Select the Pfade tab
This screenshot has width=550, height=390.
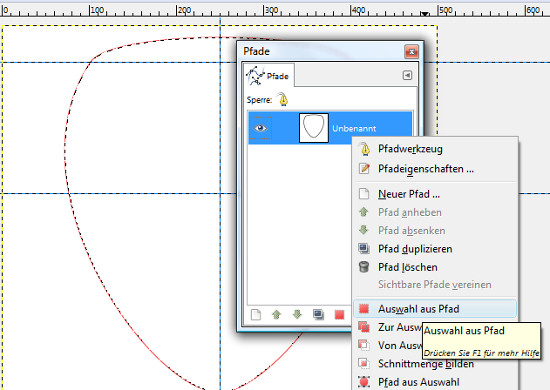[x=269, y=75]
